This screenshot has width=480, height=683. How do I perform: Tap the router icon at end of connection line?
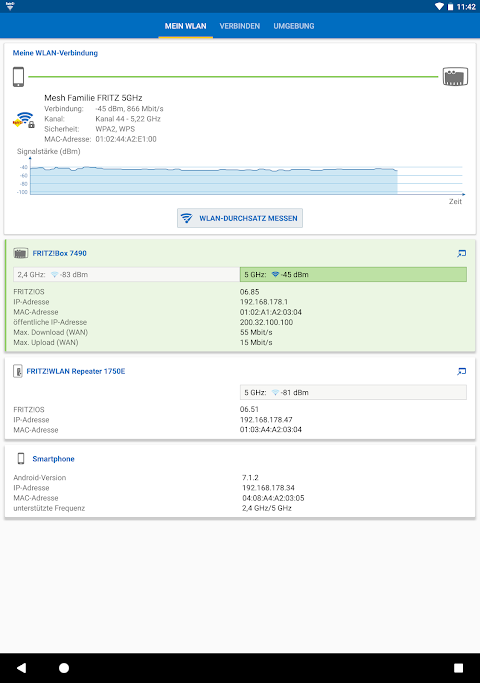tap(455, 77)
